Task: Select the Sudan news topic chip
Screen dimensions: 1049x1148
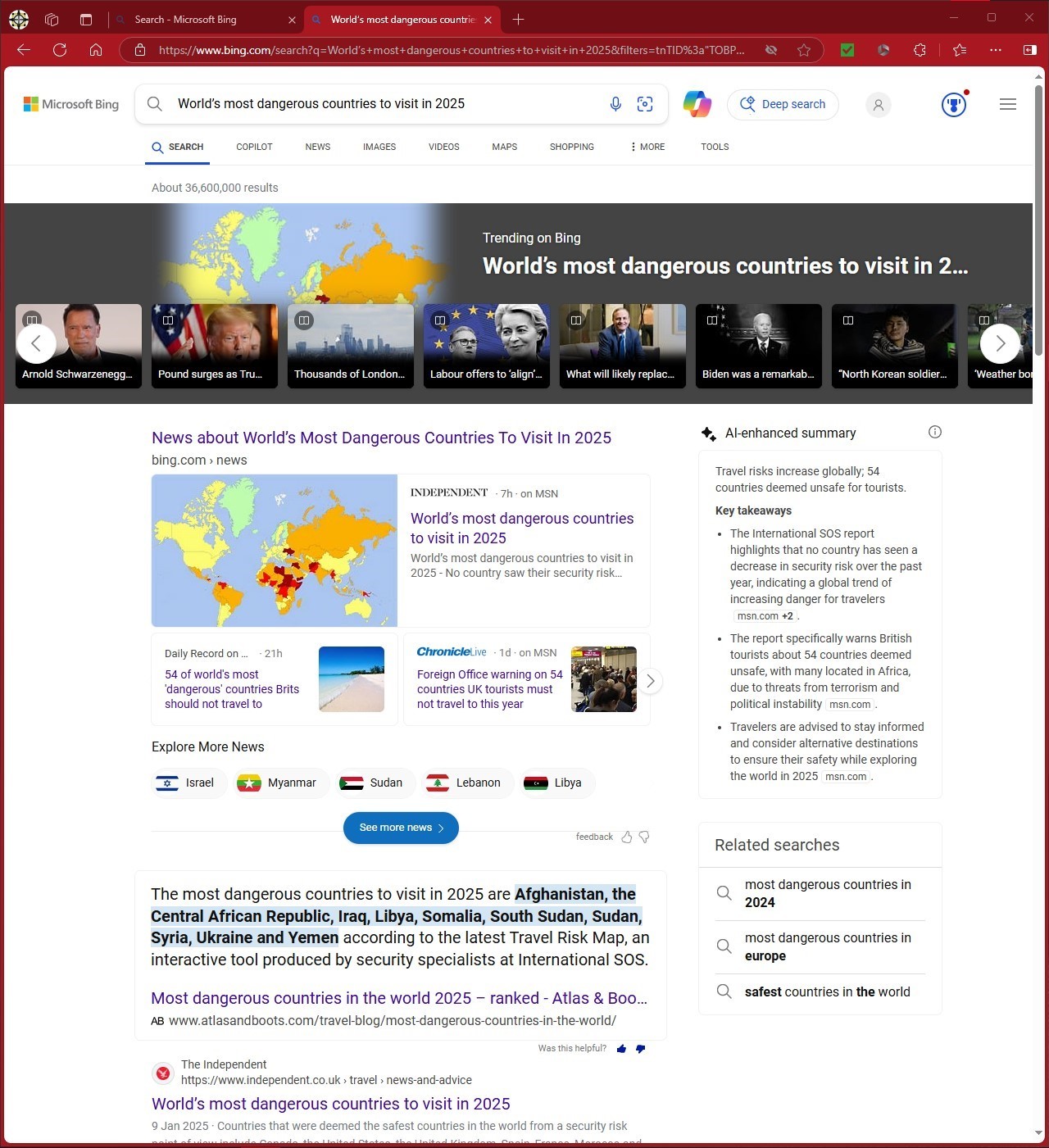Action: [375, 783]
